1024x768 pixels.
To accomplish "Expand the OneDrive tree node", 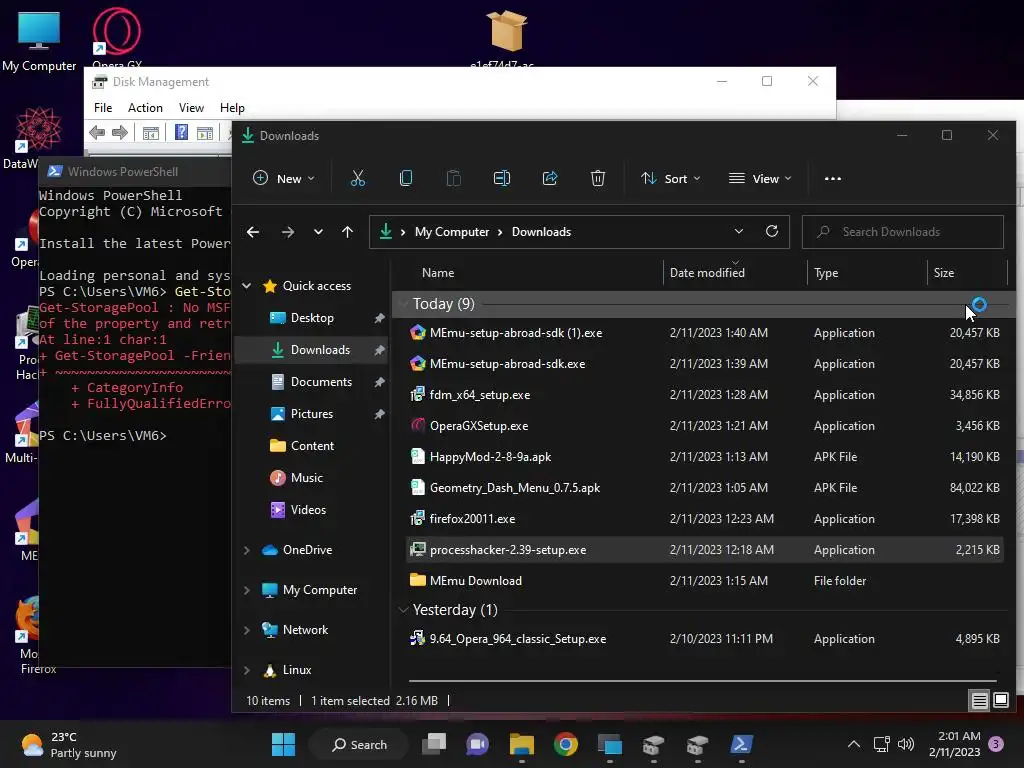I will 247,551.
